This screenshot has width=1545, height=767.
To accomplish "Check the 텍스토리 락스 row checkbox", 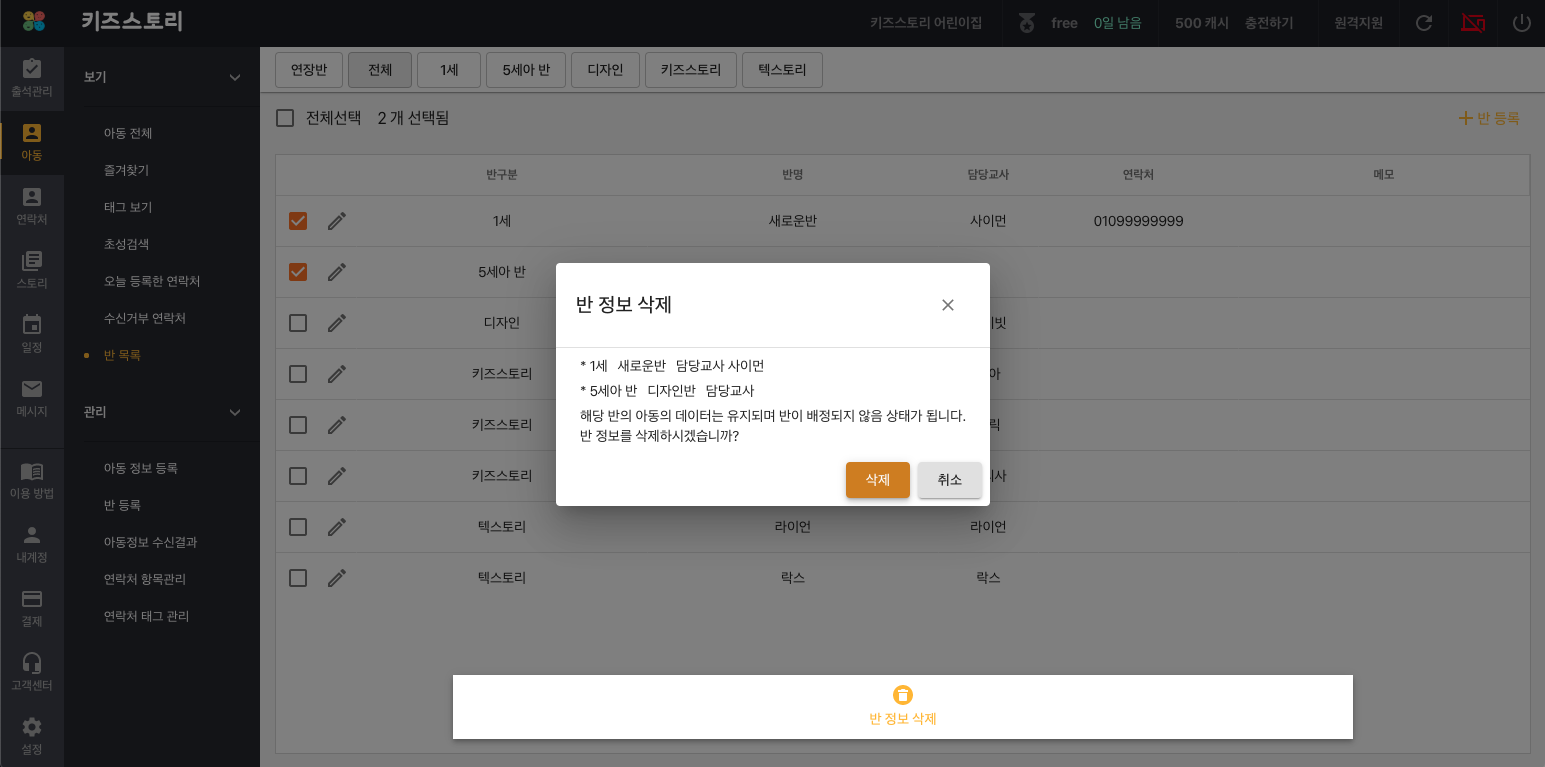I will click(x=298, y=578).
